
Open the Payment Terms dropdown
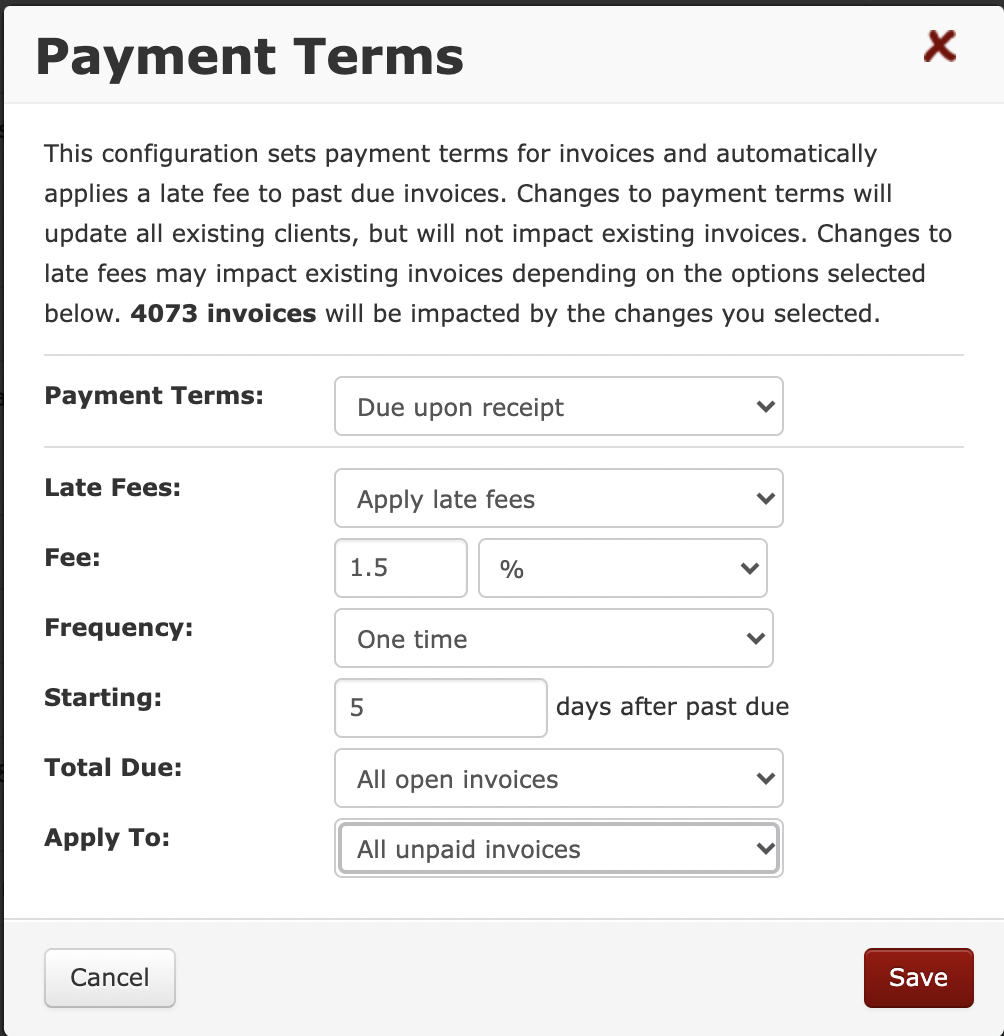pyautogui.click(x=559, y=406)
